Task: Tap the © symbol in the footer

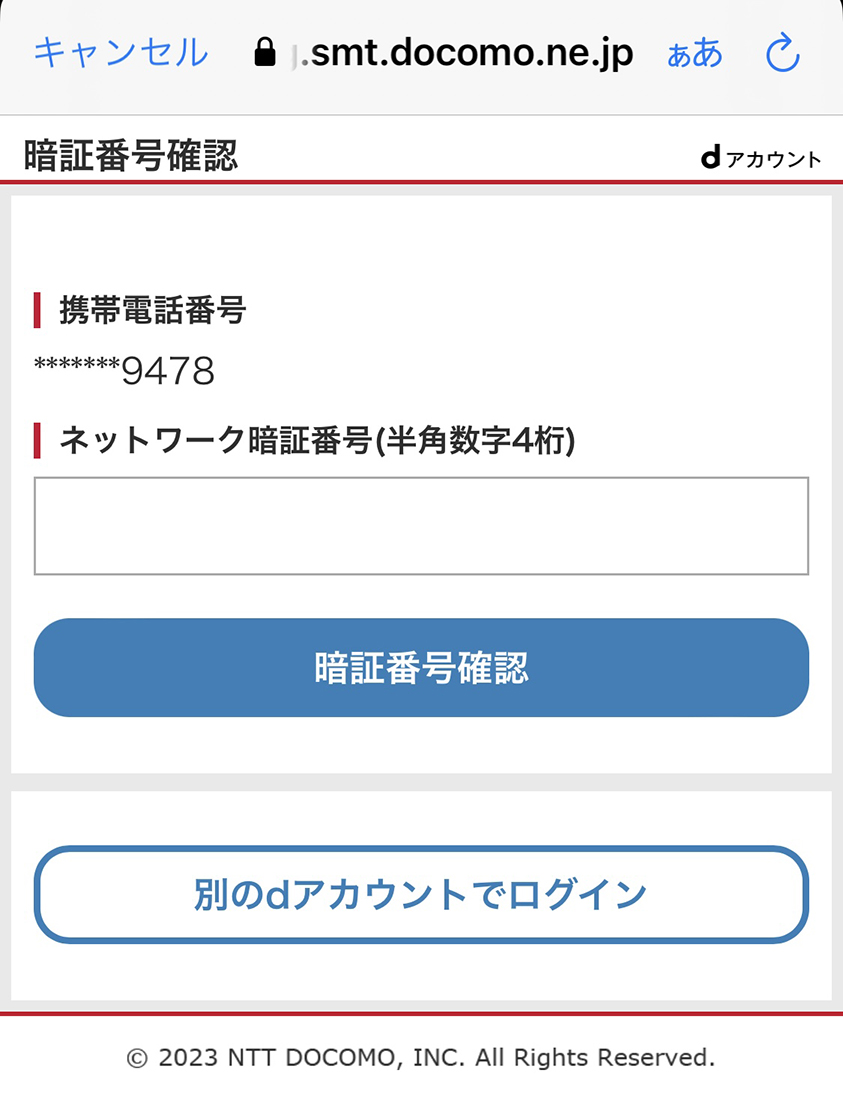Action: pyautogui.click(x=137, y=1058)
